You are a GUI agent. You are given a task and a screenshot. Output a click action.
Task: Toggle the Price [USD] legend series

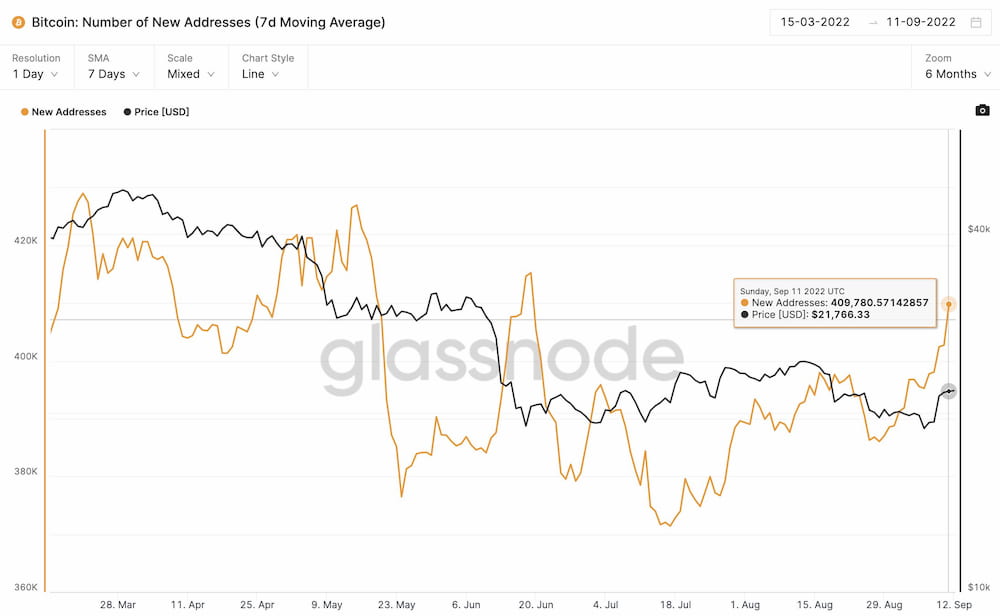(x=156, y=112)
